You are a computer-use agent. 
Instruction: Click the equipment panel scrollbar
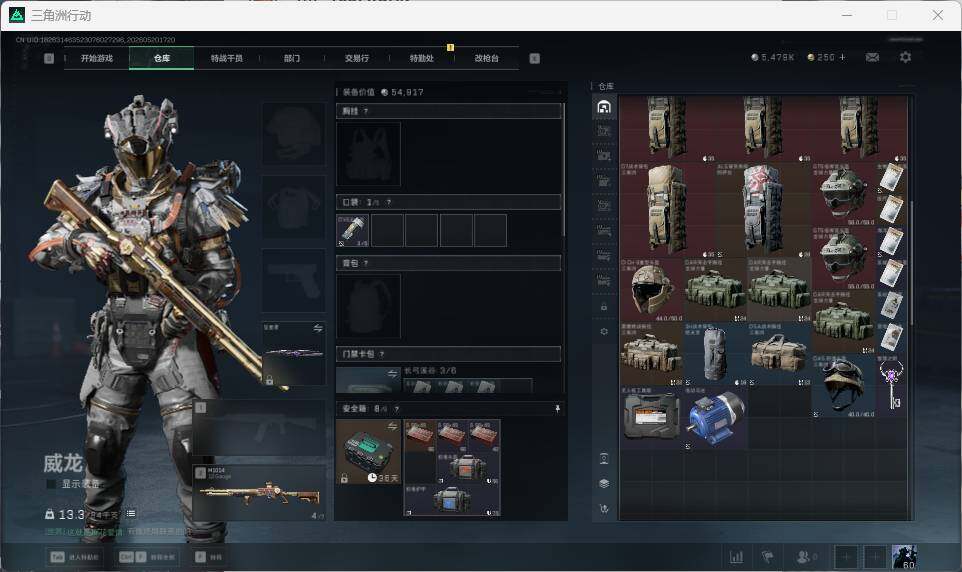click(x=564, y=169)
